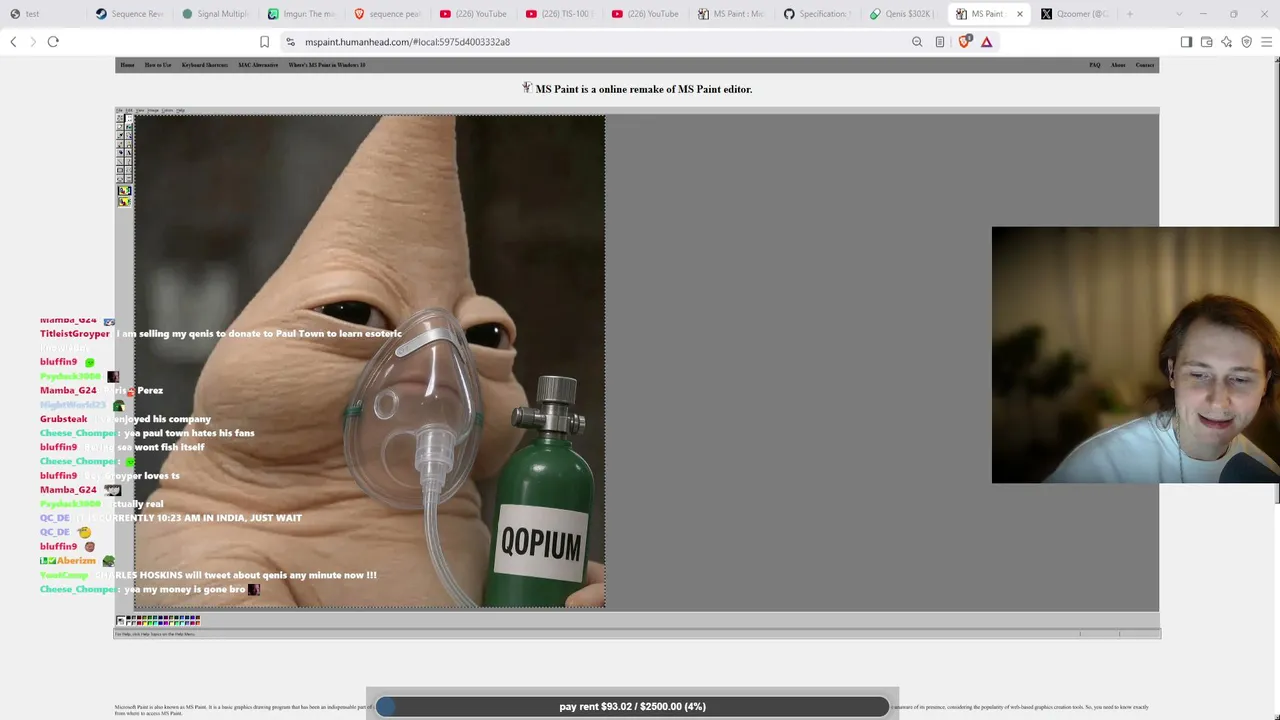Open Brave Shields lion icon
This screenshot has height=720, width=1280.
[x=964, y=42]
